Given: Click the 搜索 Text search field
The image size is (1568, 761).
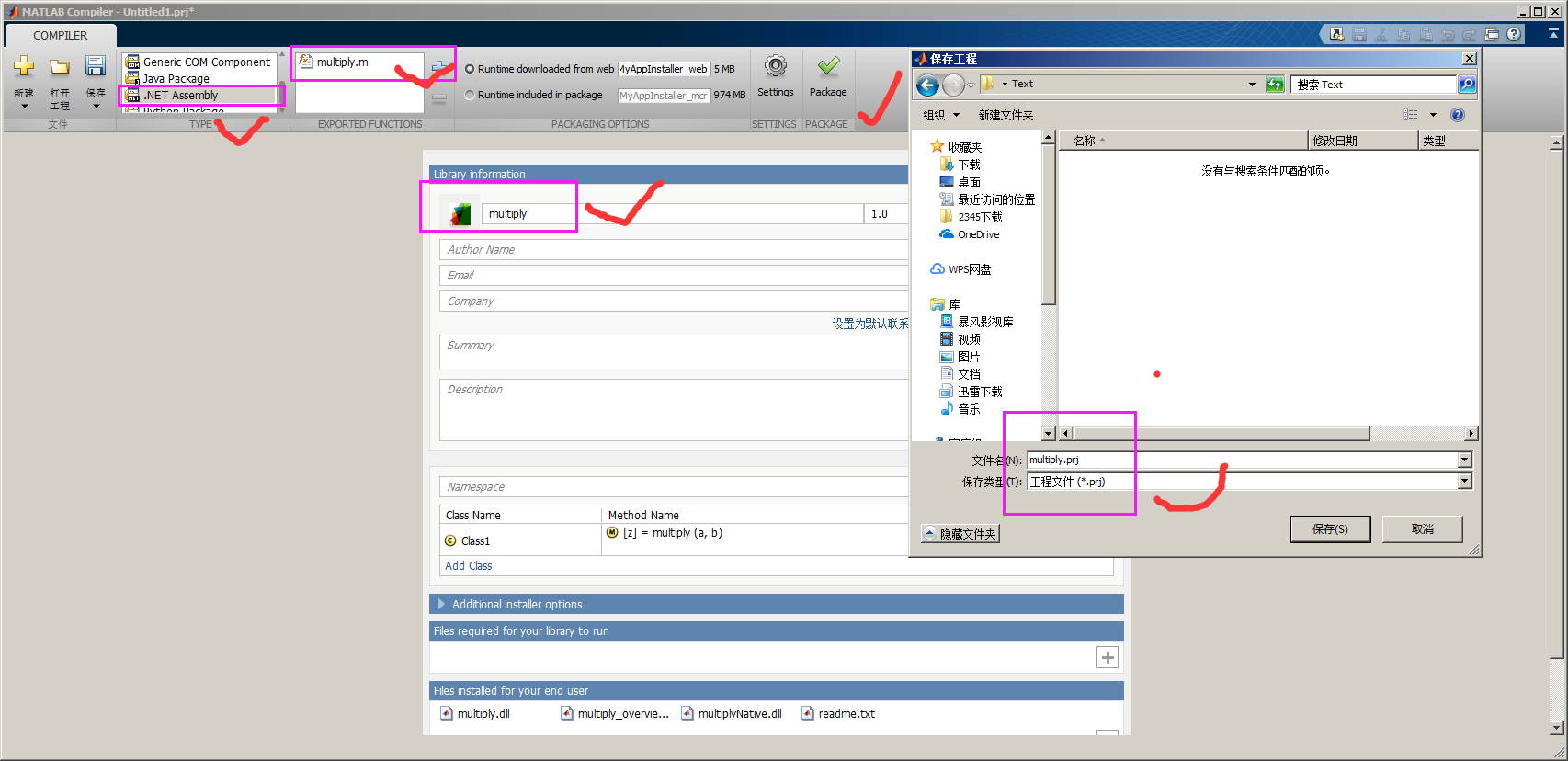Looking at the screenshot, I should 1373,85.
